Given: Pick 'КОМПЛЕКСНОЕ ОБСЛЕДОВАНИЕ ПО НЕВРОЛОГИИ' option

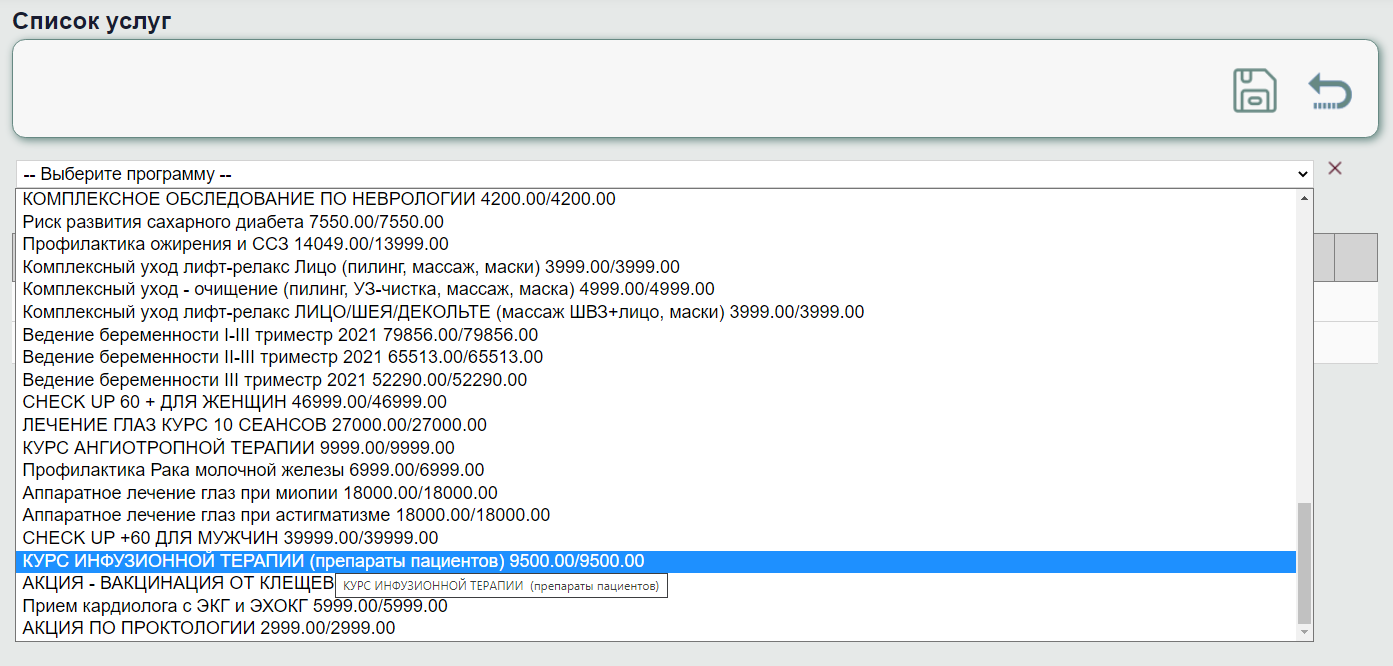Looking at the screenshot, I should (318, 199).
